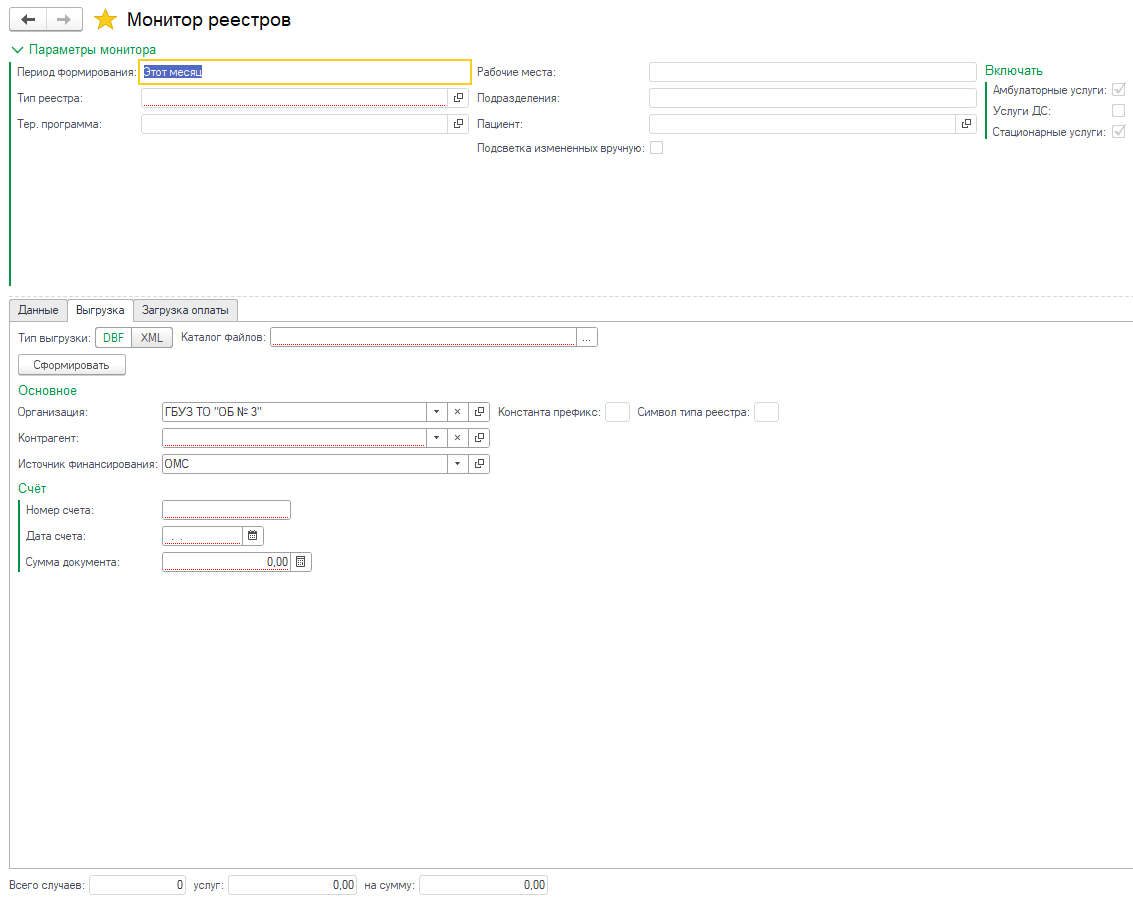Open the calculator for Сумма документа
Screen dimensions: 1133x902
(x=301, y=562)
